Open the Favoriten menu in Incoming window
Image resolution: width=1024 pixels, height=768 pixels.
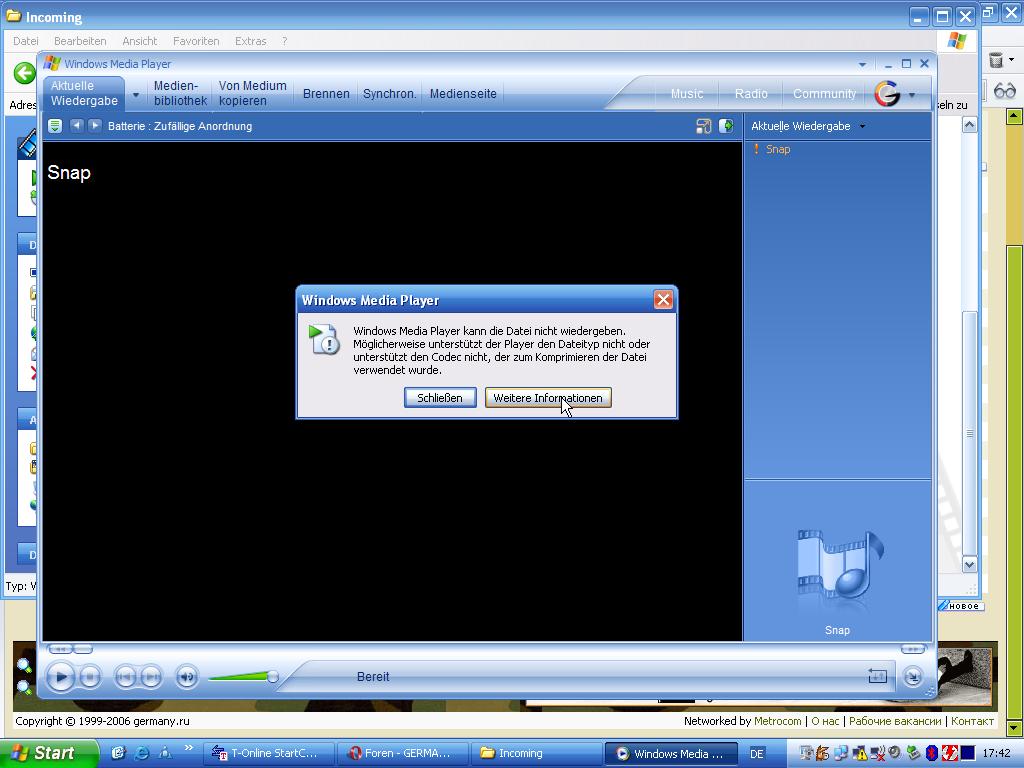(x=196, y=40)
